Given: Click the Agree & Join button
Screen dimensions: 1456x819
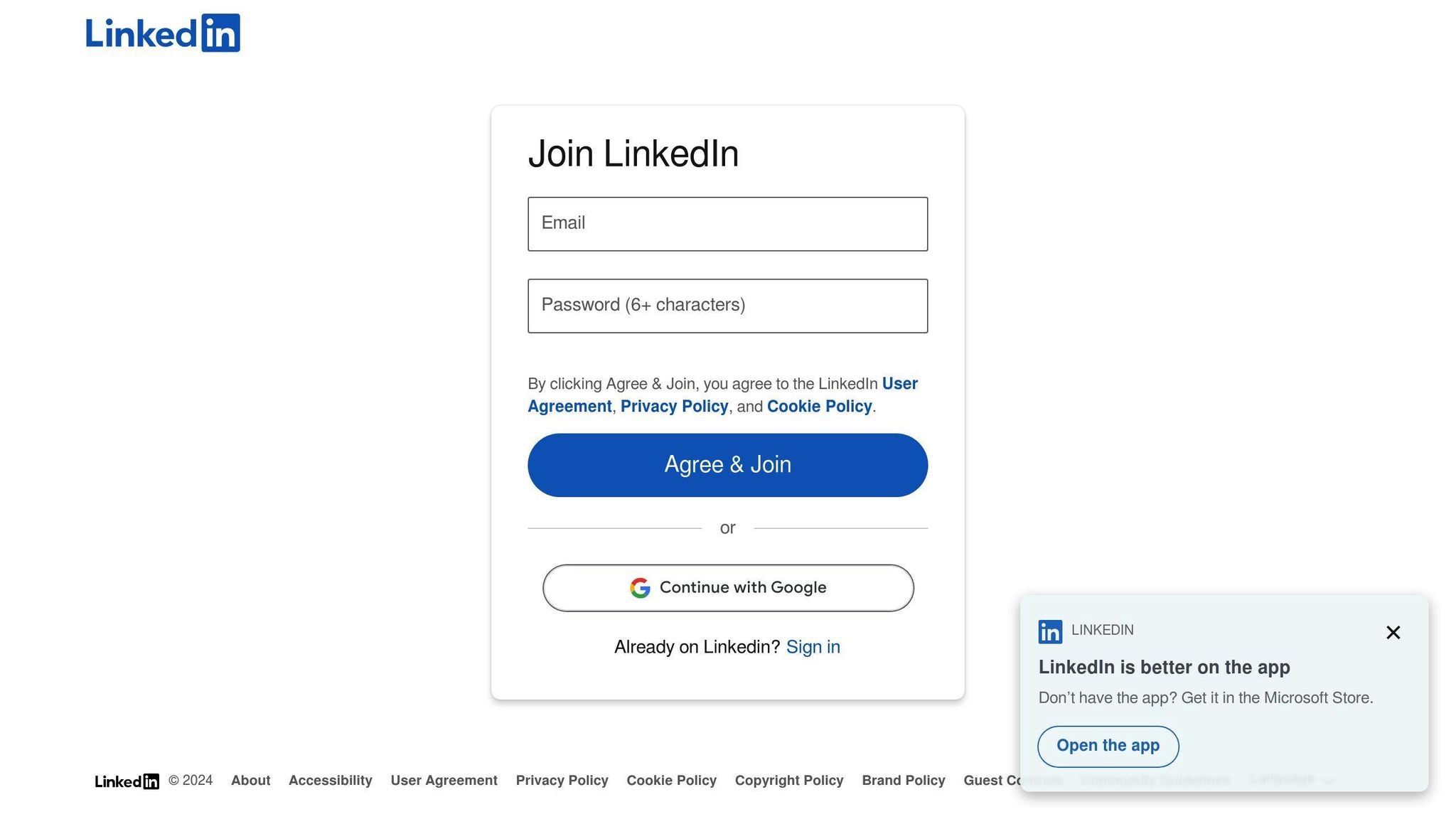Looking at the screenshot, I should point(727,465).
